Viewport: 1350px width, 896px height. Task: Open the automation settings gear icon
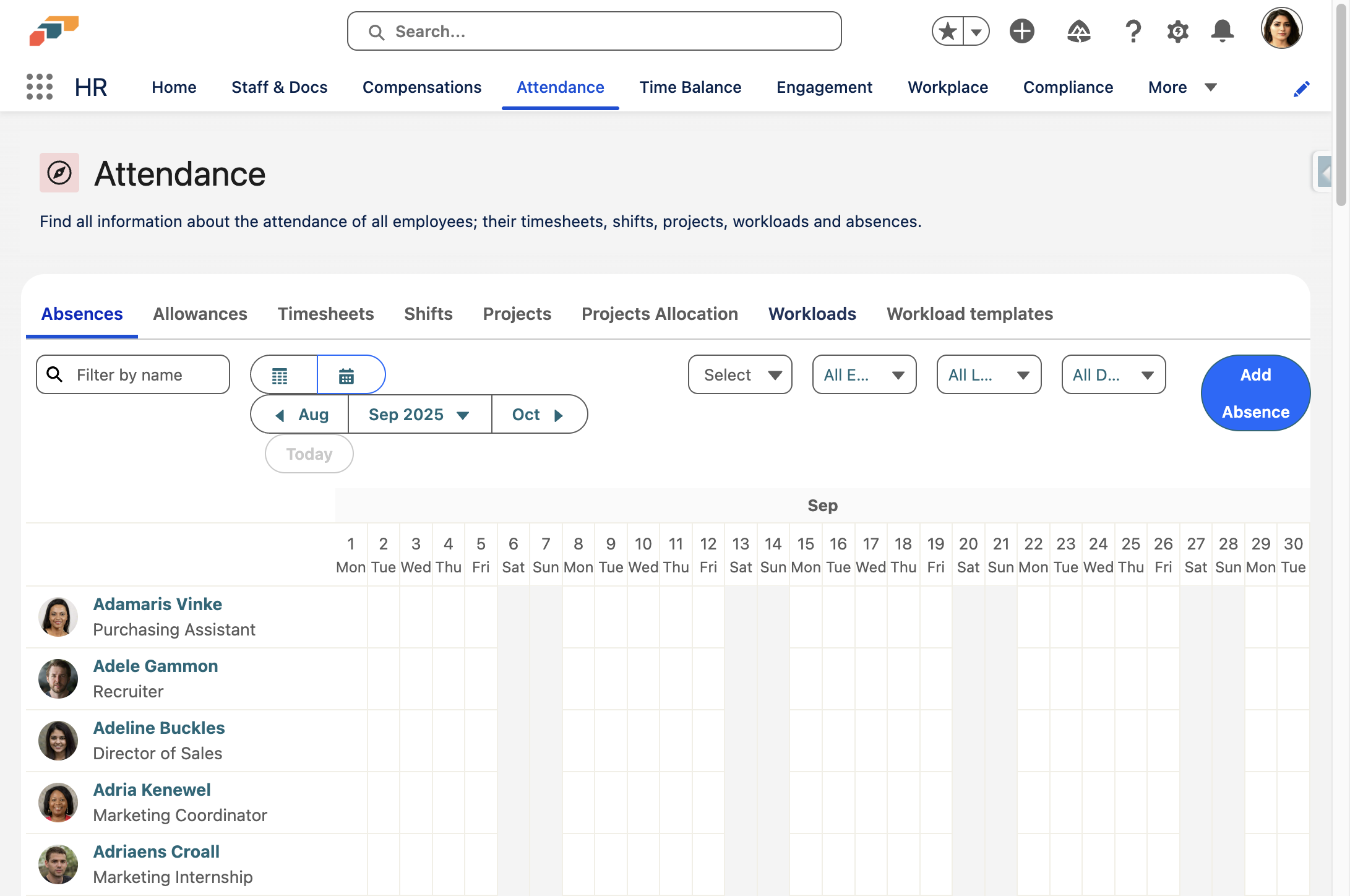1178,31
